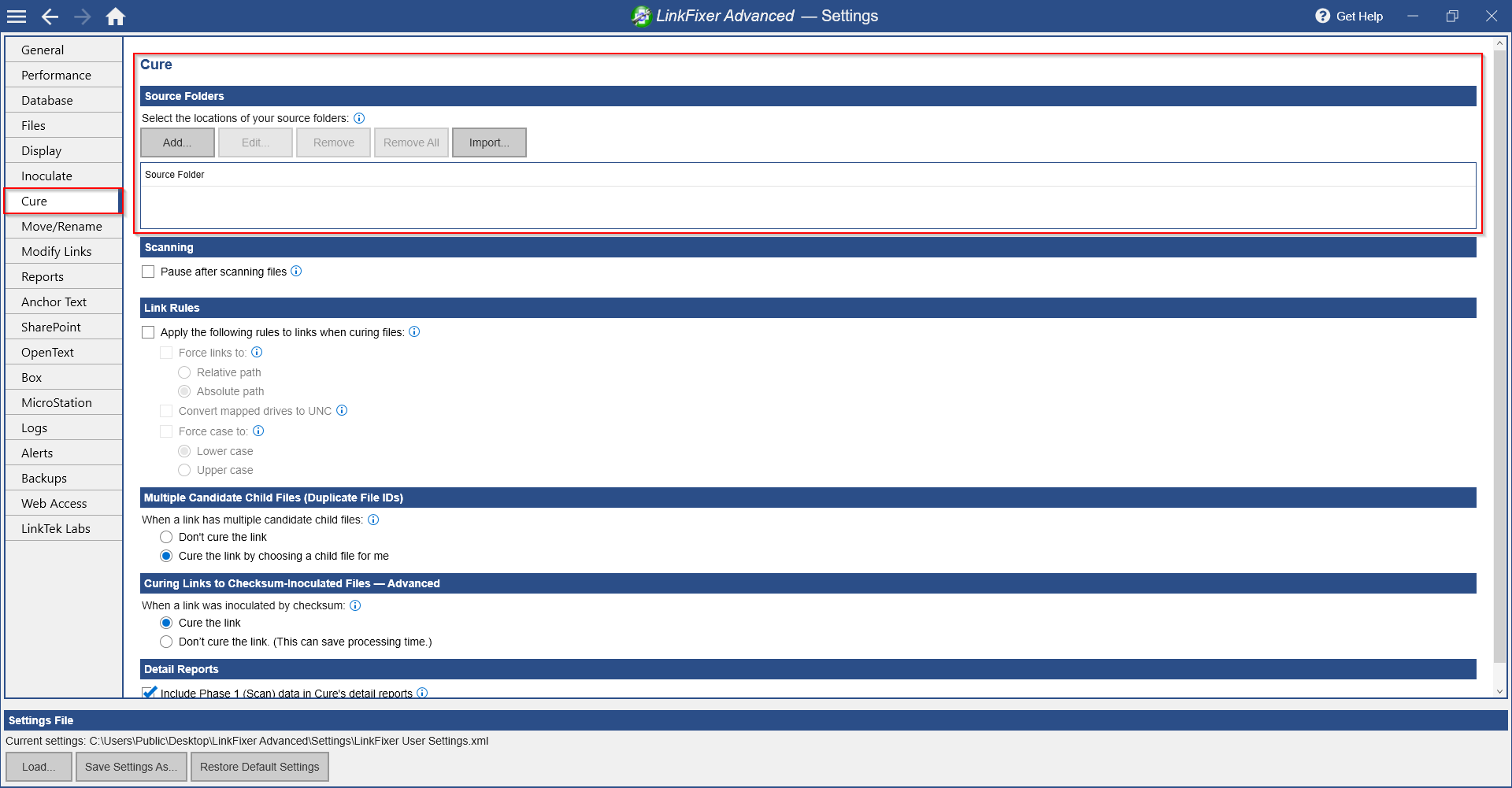Click the vertical scrollbar up arrow
The width and height of the screenshot is (1512, 788).
(1499, 43)
